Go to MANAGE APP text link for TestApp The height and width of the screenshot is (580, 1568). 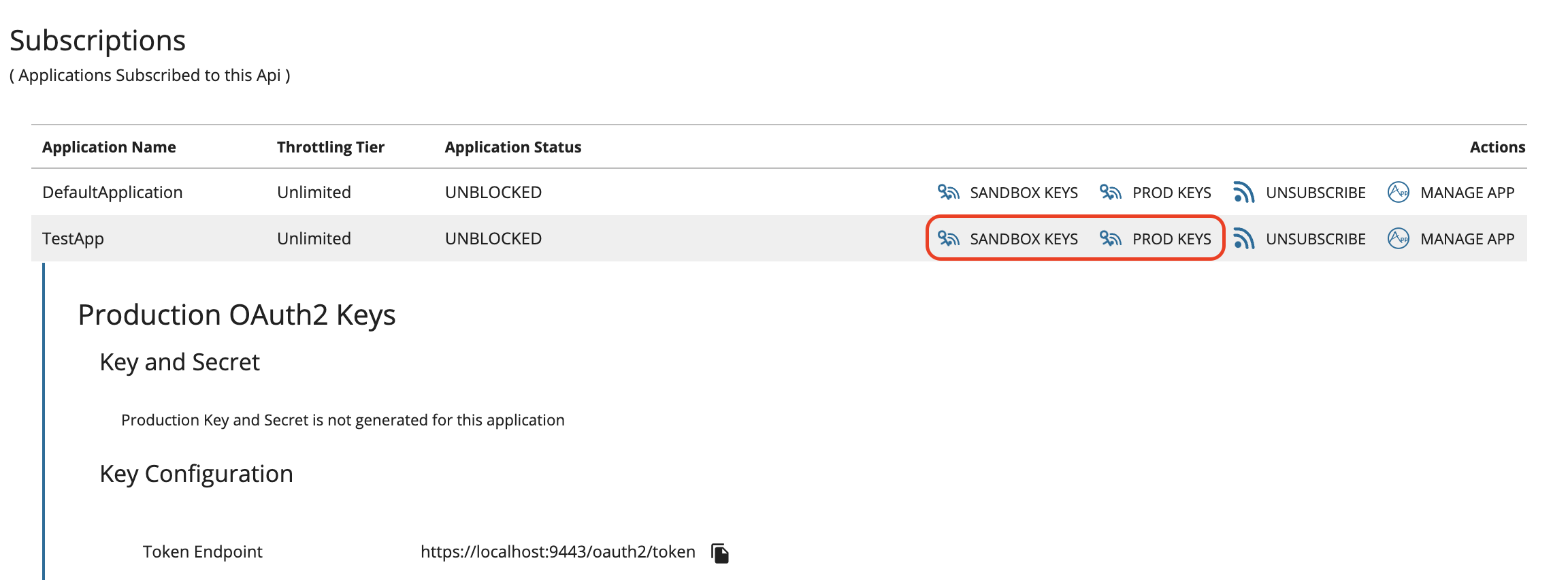tap(1467, 240)
